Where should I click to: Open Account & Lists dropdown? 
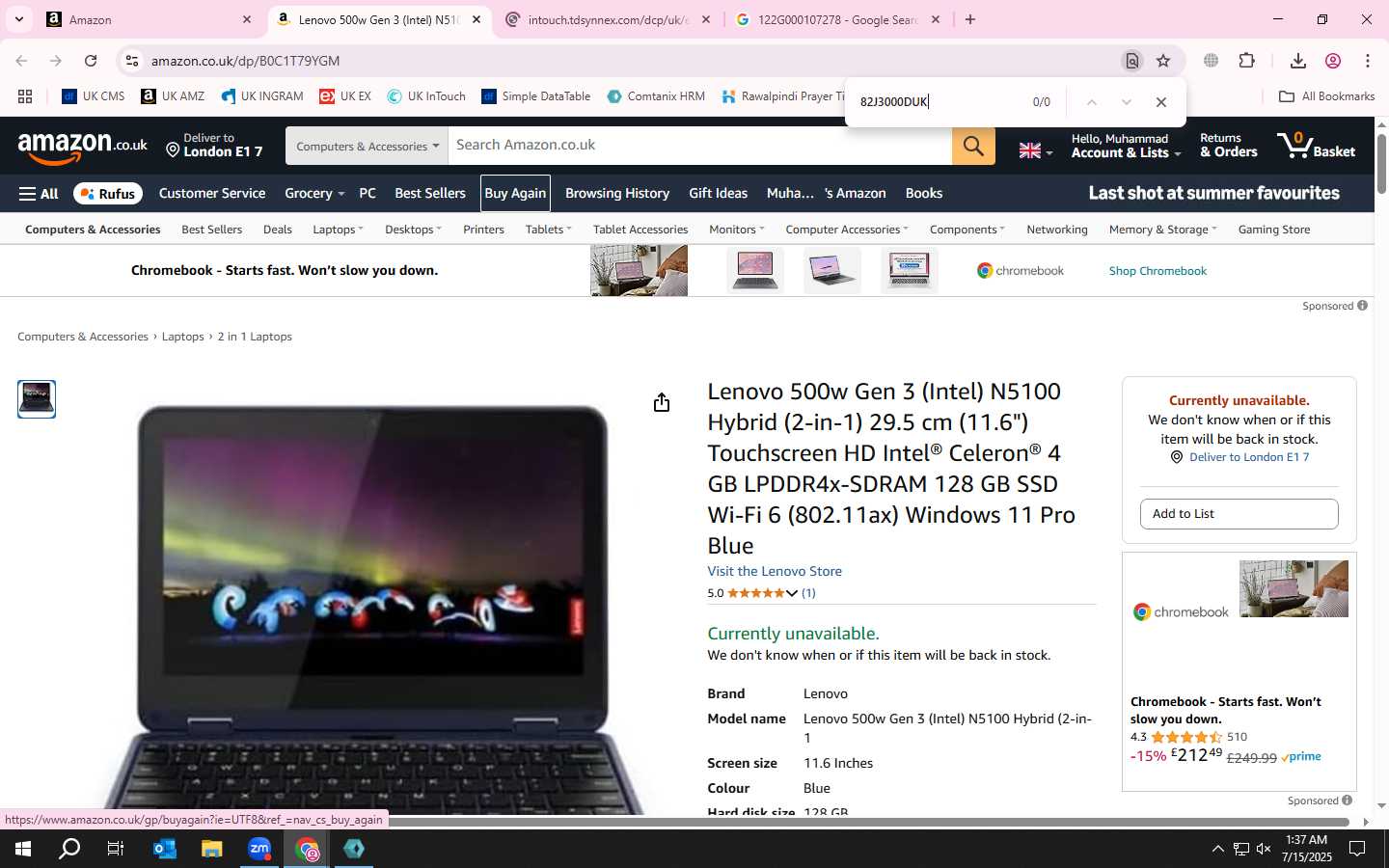click(1125, 146)
